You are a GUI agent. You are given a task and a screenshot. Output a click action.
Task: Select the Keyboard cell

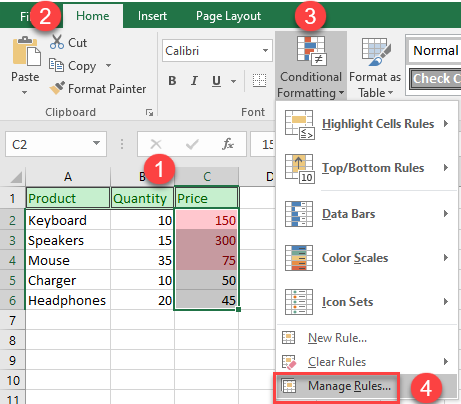click(68, 220)
